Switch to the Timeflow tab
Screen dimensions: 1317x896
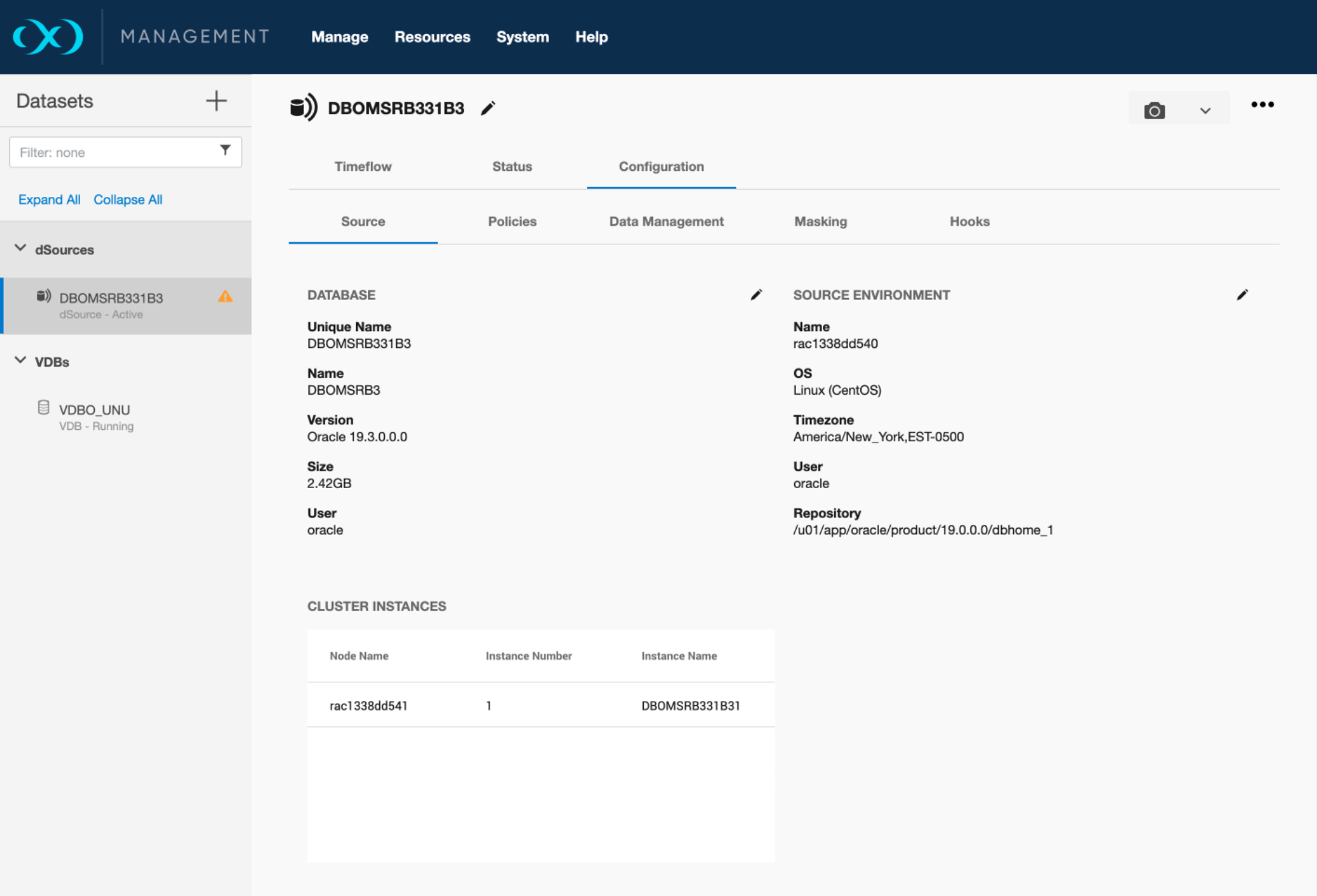[363, 166]
